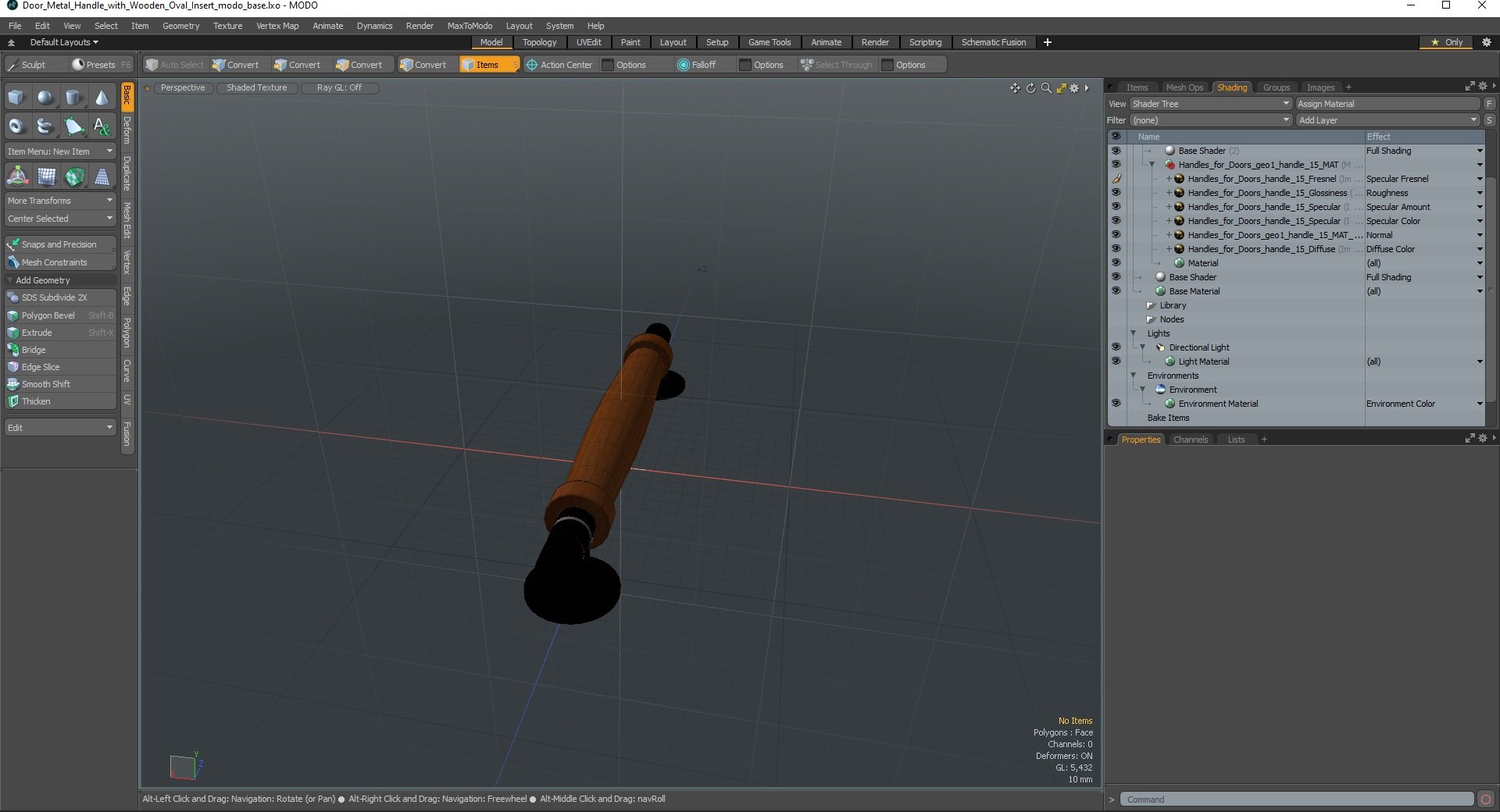Toggle visibility of Light Material
The height and width of the screenshot is (812, 1500).
click(x=1116, y=361)
